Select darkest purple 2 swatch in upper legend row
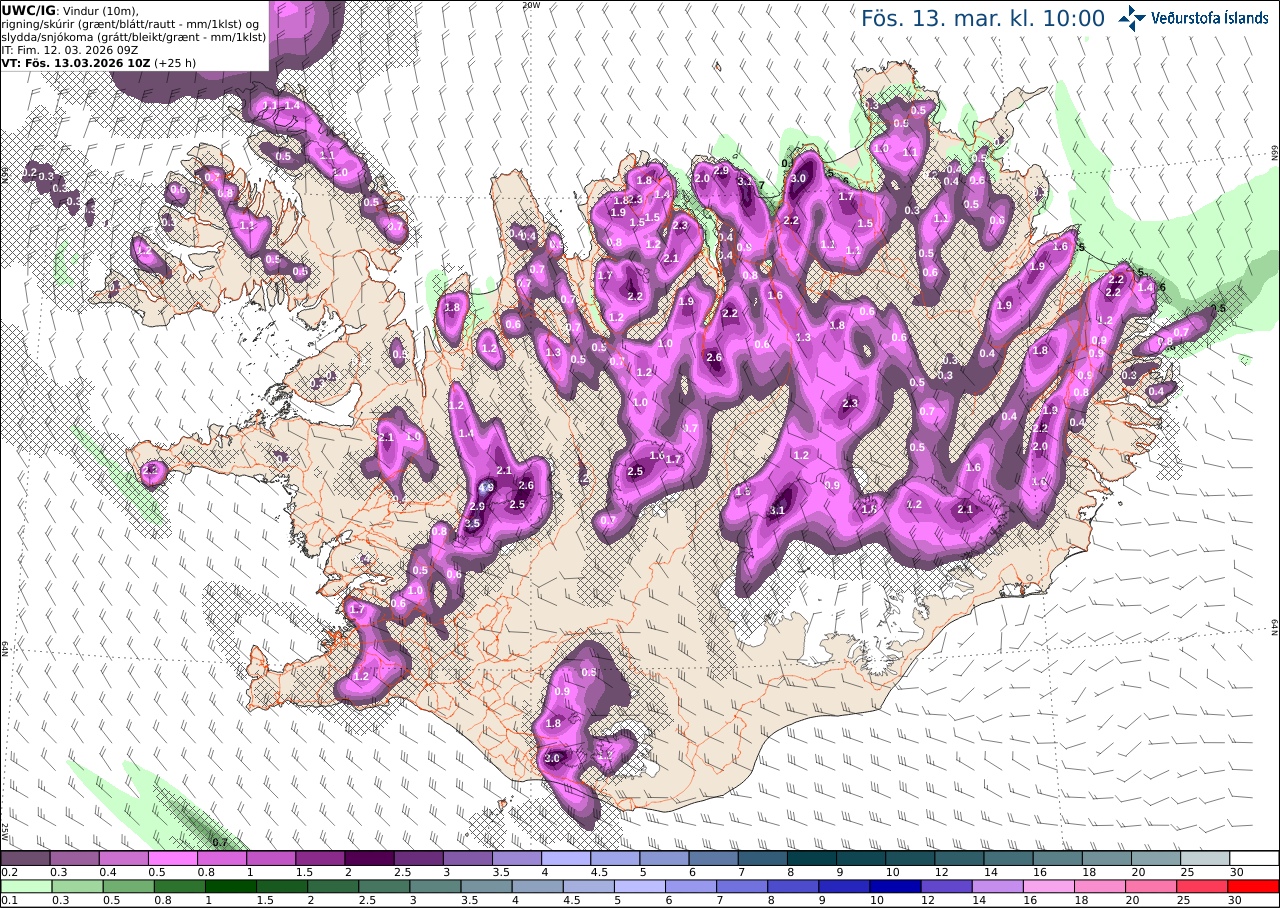Screen dimensions: 1280x908 [x=369, y=858]
